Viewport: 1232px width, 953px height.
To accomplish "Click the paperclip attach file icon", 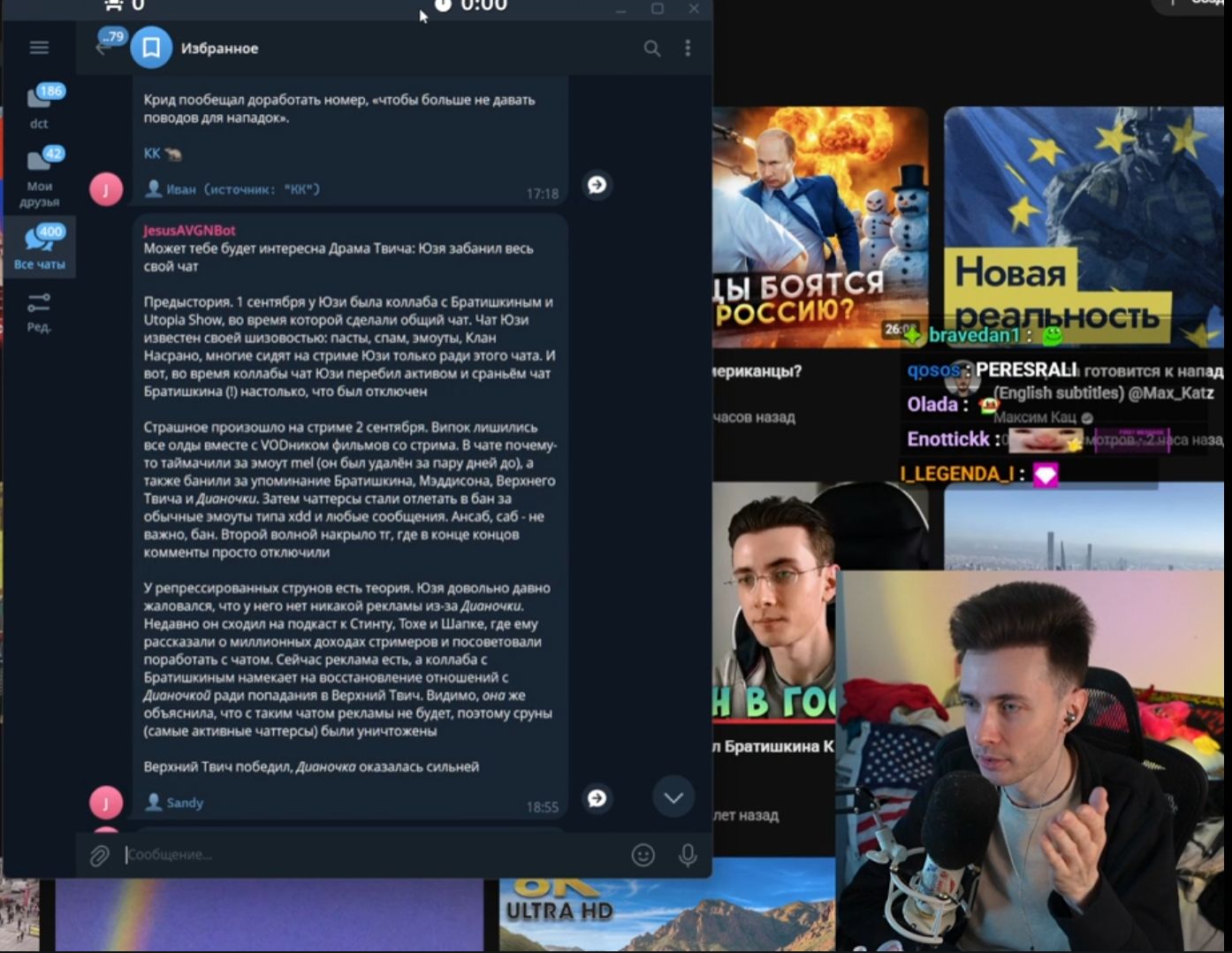I will tap(99, 855).
